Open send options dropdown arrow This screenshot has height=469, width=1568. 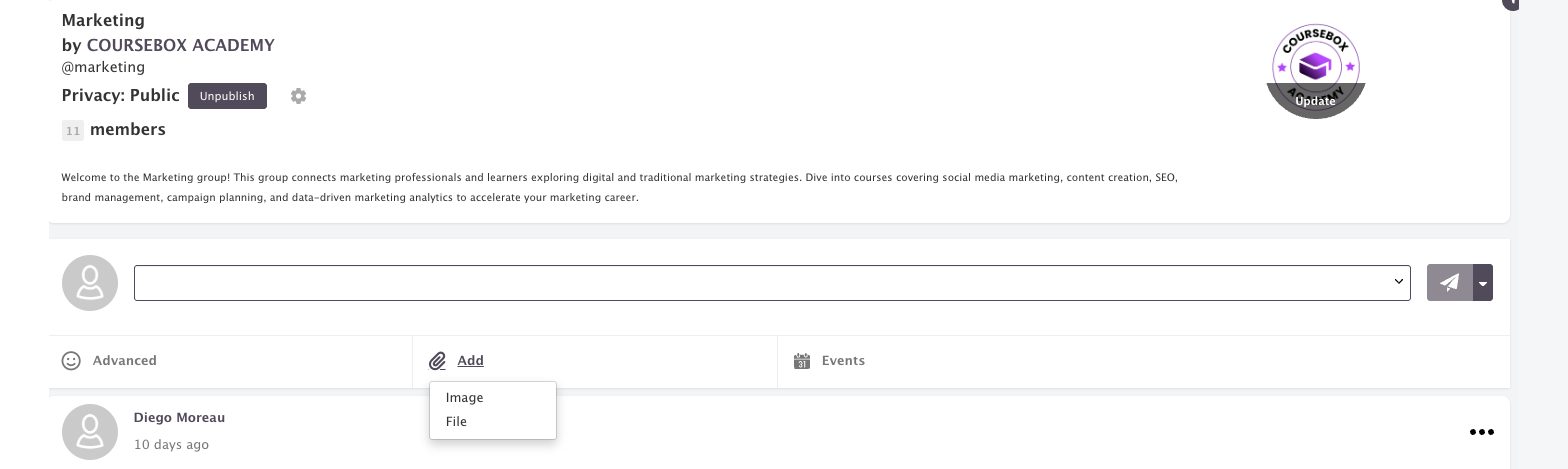[x=1483, y=283]
